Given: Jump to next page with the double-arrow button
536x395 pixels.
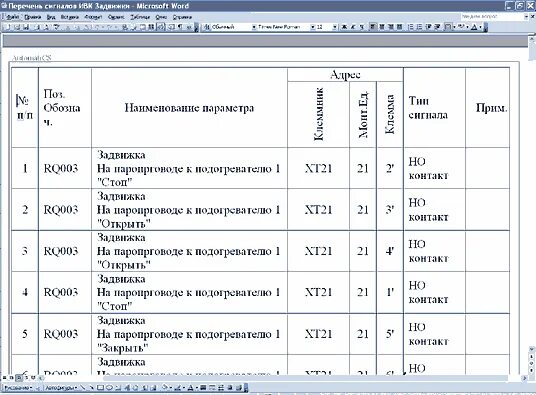Looking at the screenshot, I should (x=532, y=371).
